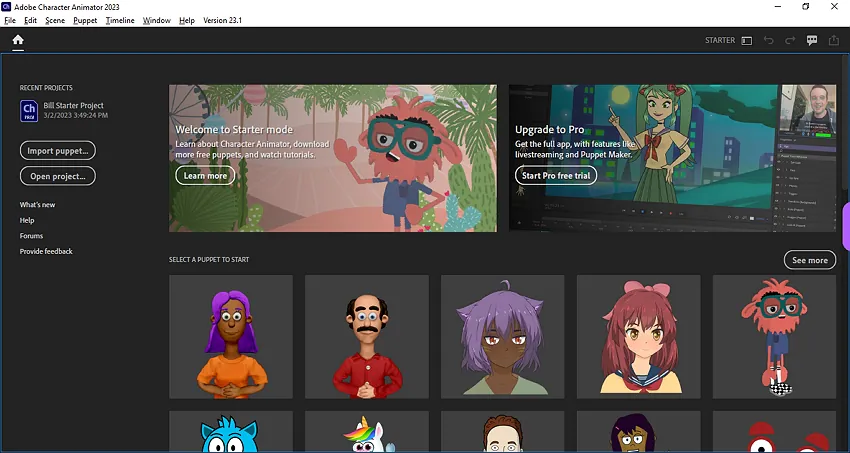Select the purple-haired woman puppet
The image size is (850, 453).
tap(231, 336)
